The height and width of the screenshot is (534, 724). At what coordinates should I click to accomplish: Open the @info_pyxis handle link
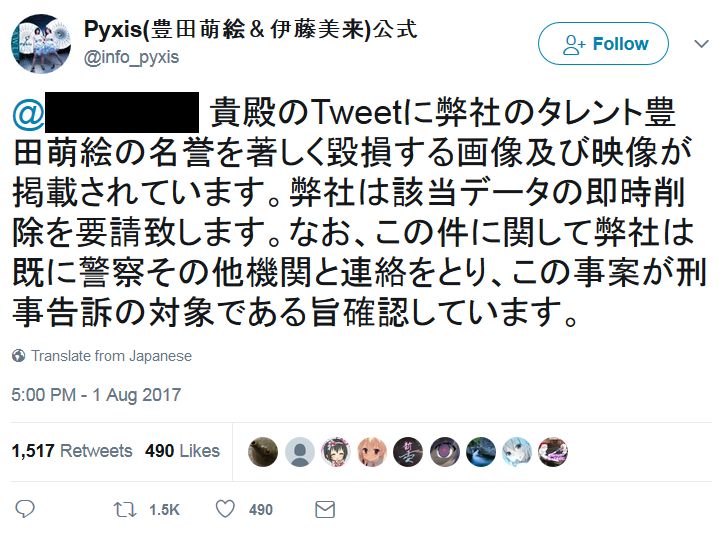pyautogui.click(x=131, y=58)
